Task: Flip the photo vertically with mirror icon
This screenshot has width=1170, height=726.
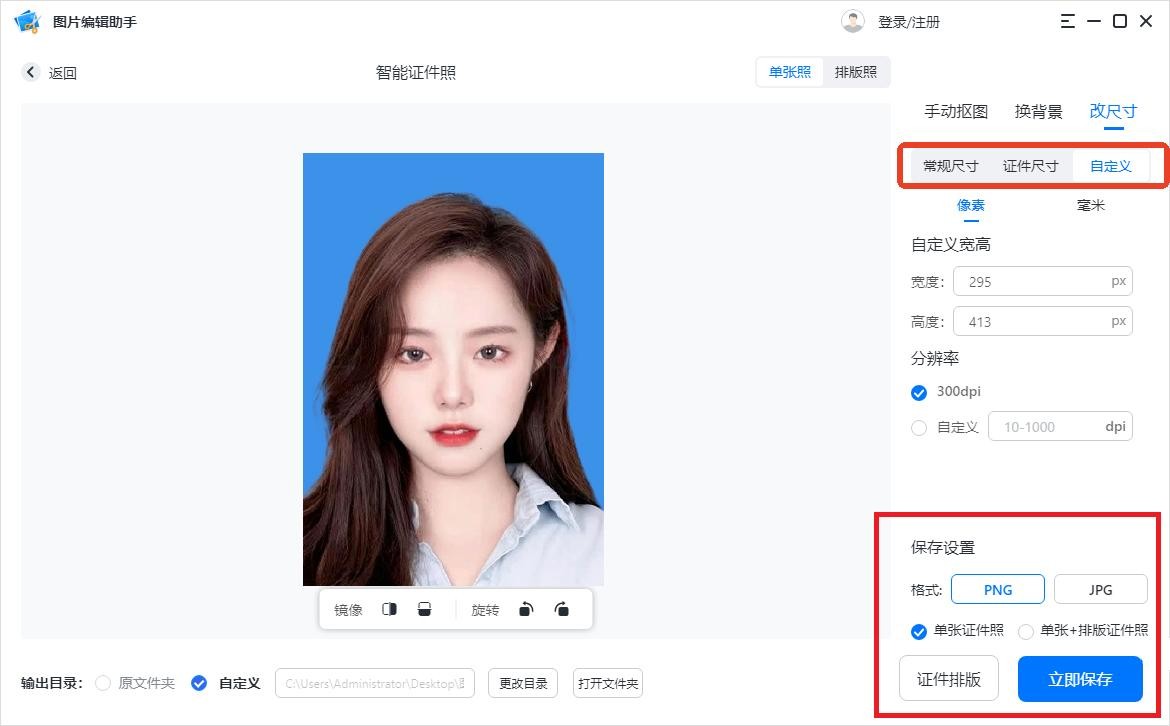Action: [x=424, y=609]
